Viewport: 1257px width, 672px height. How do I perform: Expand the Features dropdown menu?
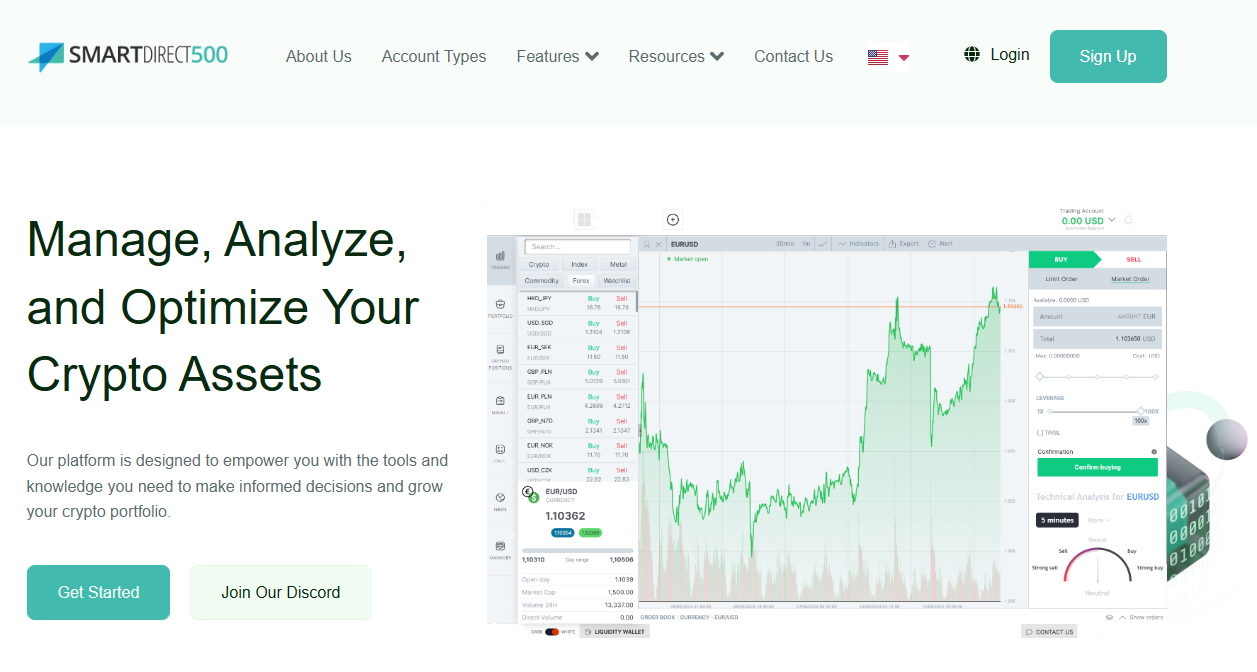tap(557, 56)
